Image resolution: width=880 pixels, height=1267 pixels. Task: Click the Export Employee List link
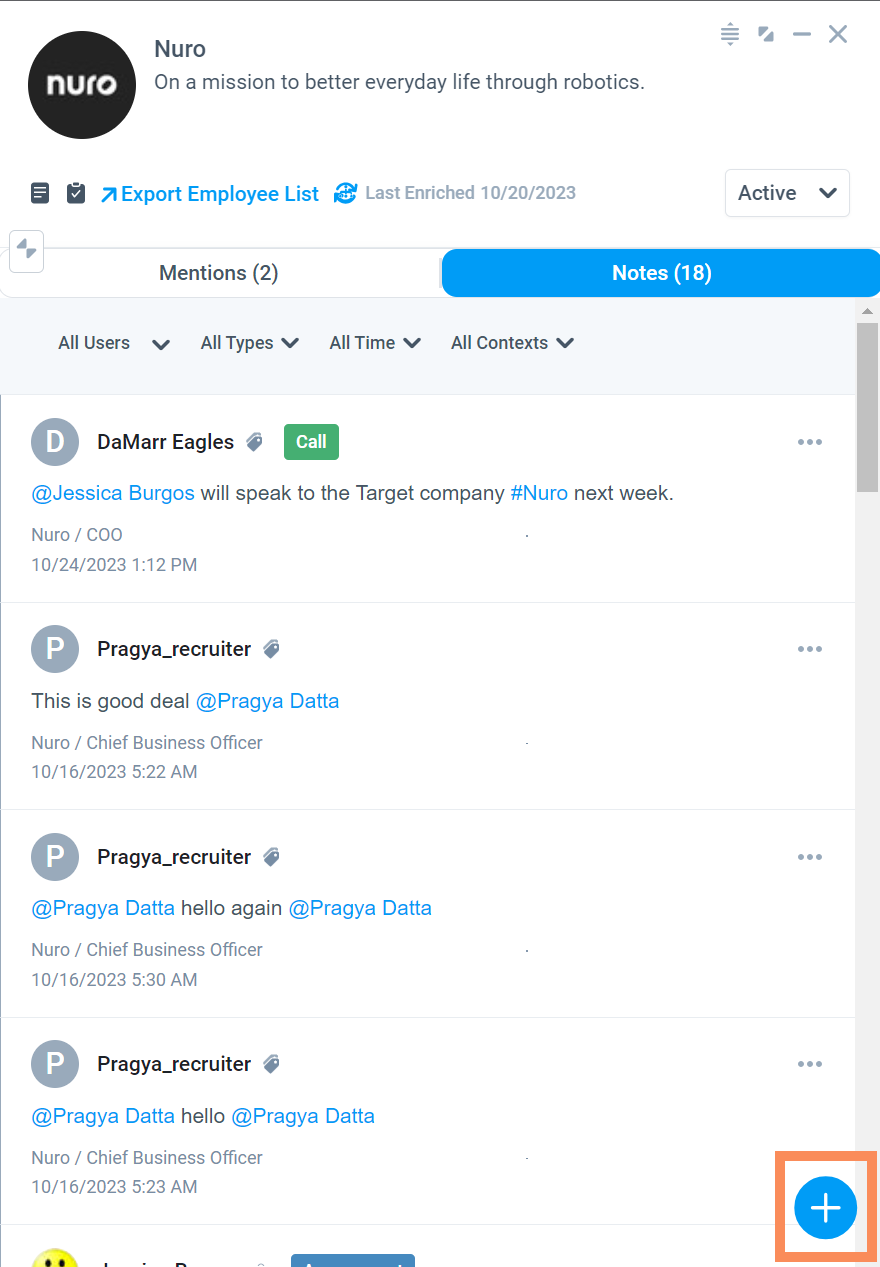[209, 194]
